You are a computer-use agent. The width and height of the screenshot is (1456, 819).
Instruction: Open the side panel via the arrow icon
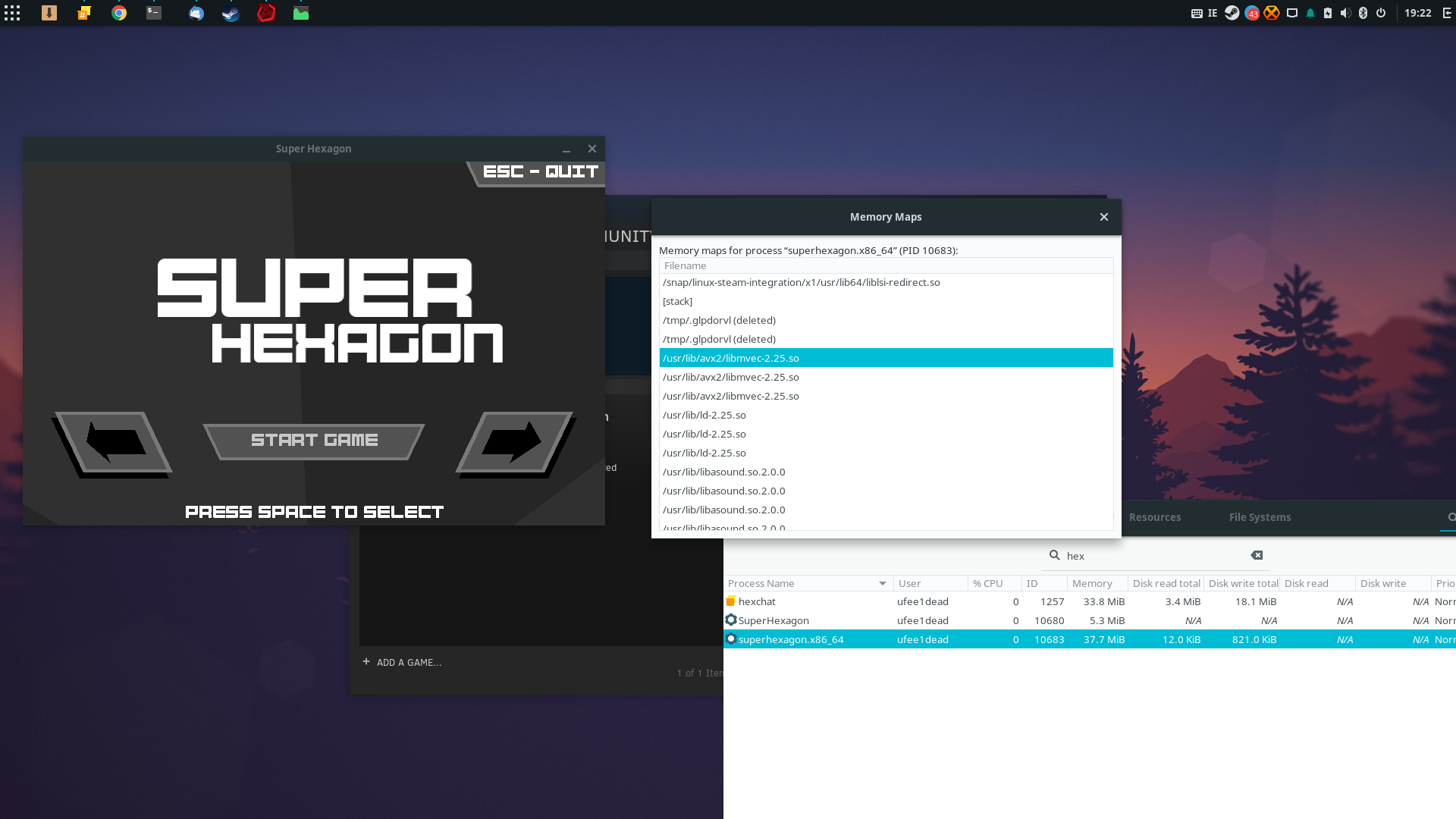coord(1447,13)
